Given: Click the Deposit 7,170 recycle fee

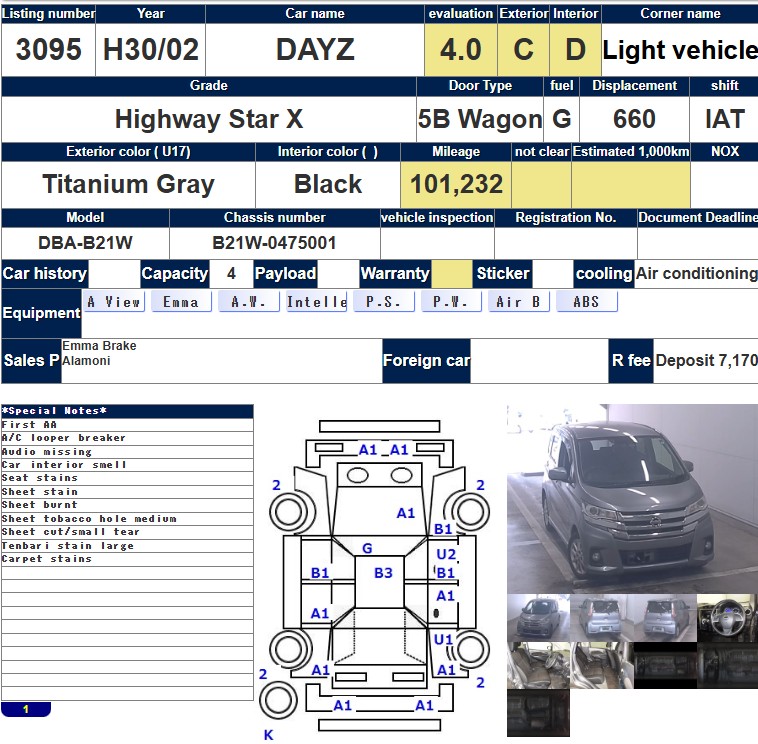Looking at the screenshot, I should click(x=706, y=360).
